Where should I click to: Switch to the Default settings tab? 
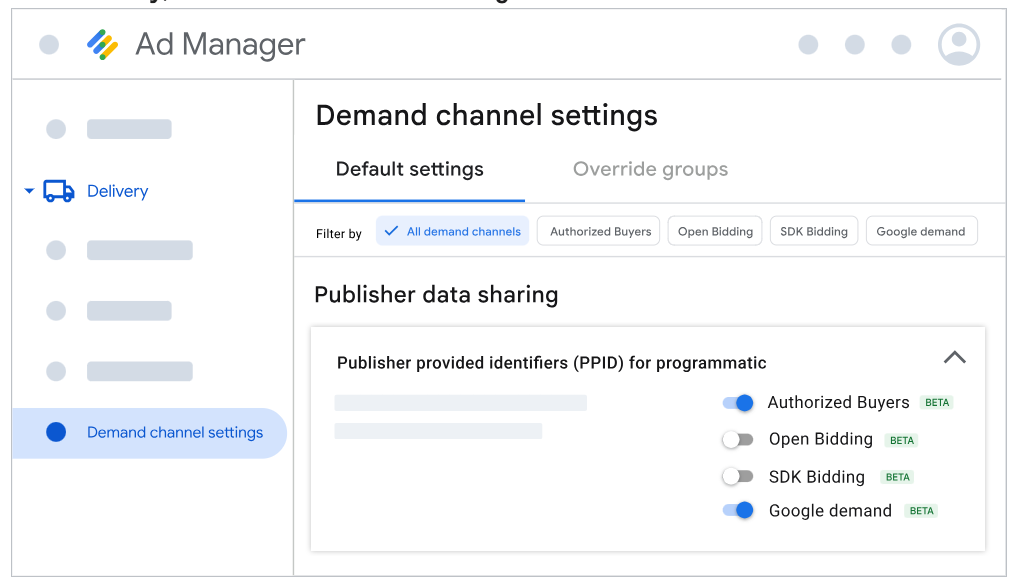(x=410, y=169)
